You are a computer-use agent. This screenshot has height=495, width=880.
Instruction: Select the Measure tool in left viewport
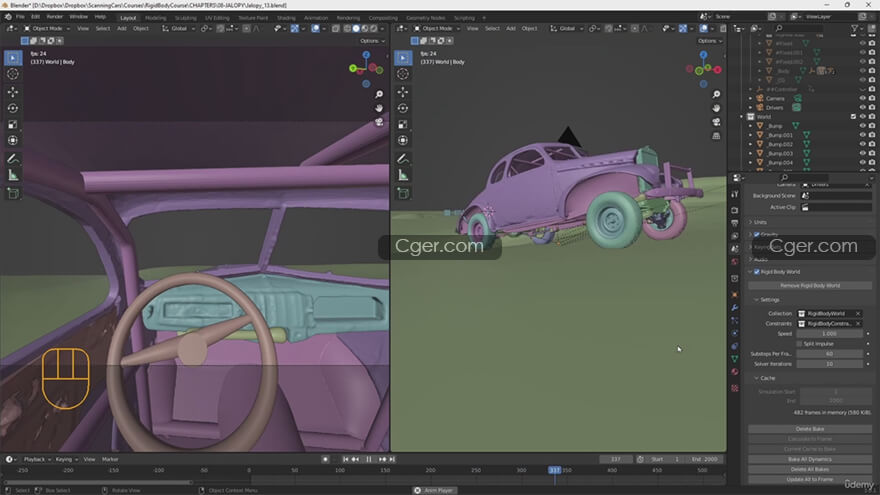pyautogui.click(x=13, y=176)
